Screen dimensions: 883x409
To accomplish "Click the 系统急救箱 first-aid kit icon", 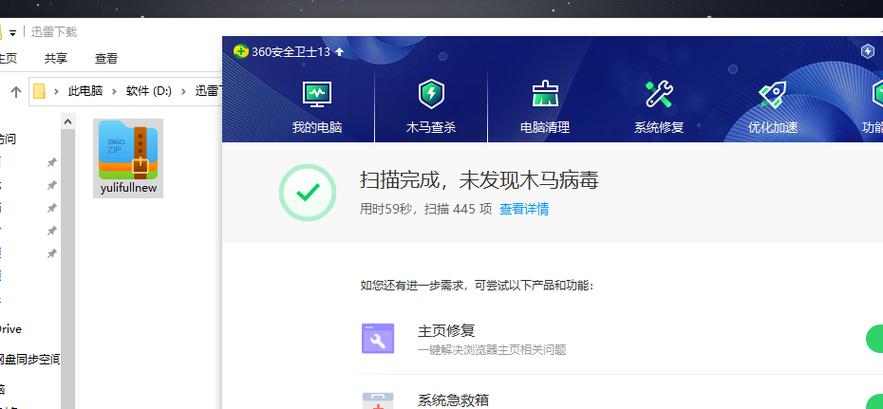I will pos(378,400).
